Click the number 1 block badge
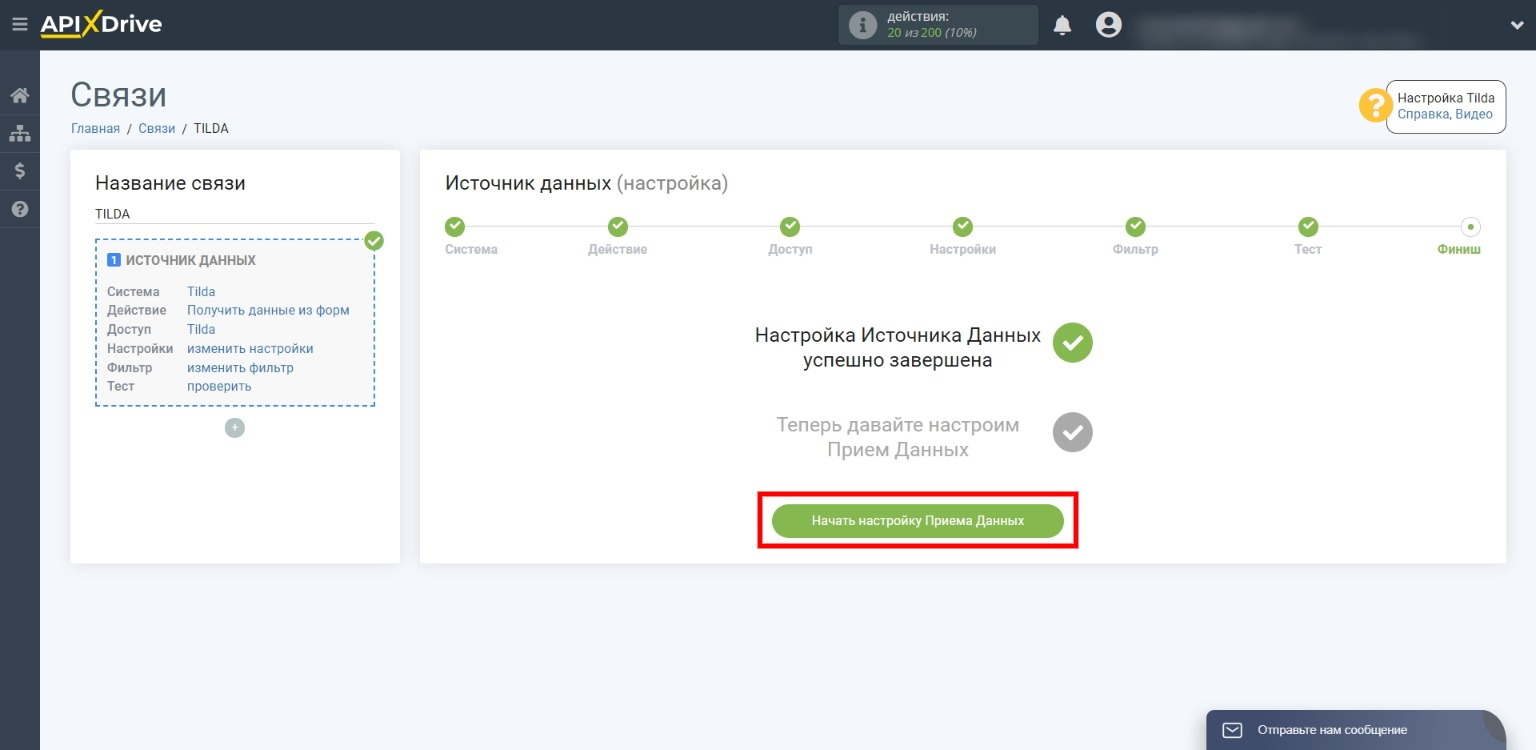 (114, 260)
